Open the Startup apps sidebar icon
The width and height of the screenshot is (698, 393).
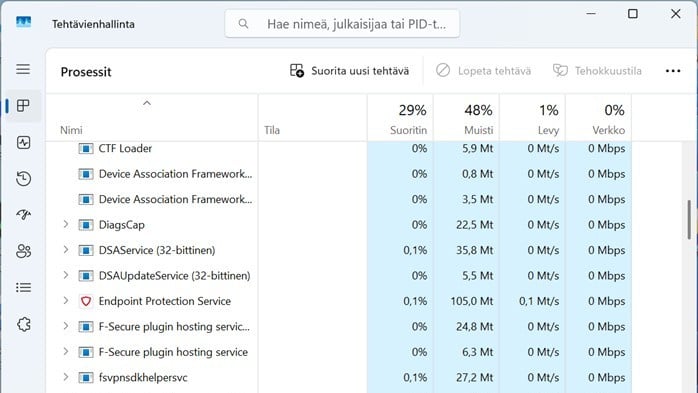(x=23, y=215)
